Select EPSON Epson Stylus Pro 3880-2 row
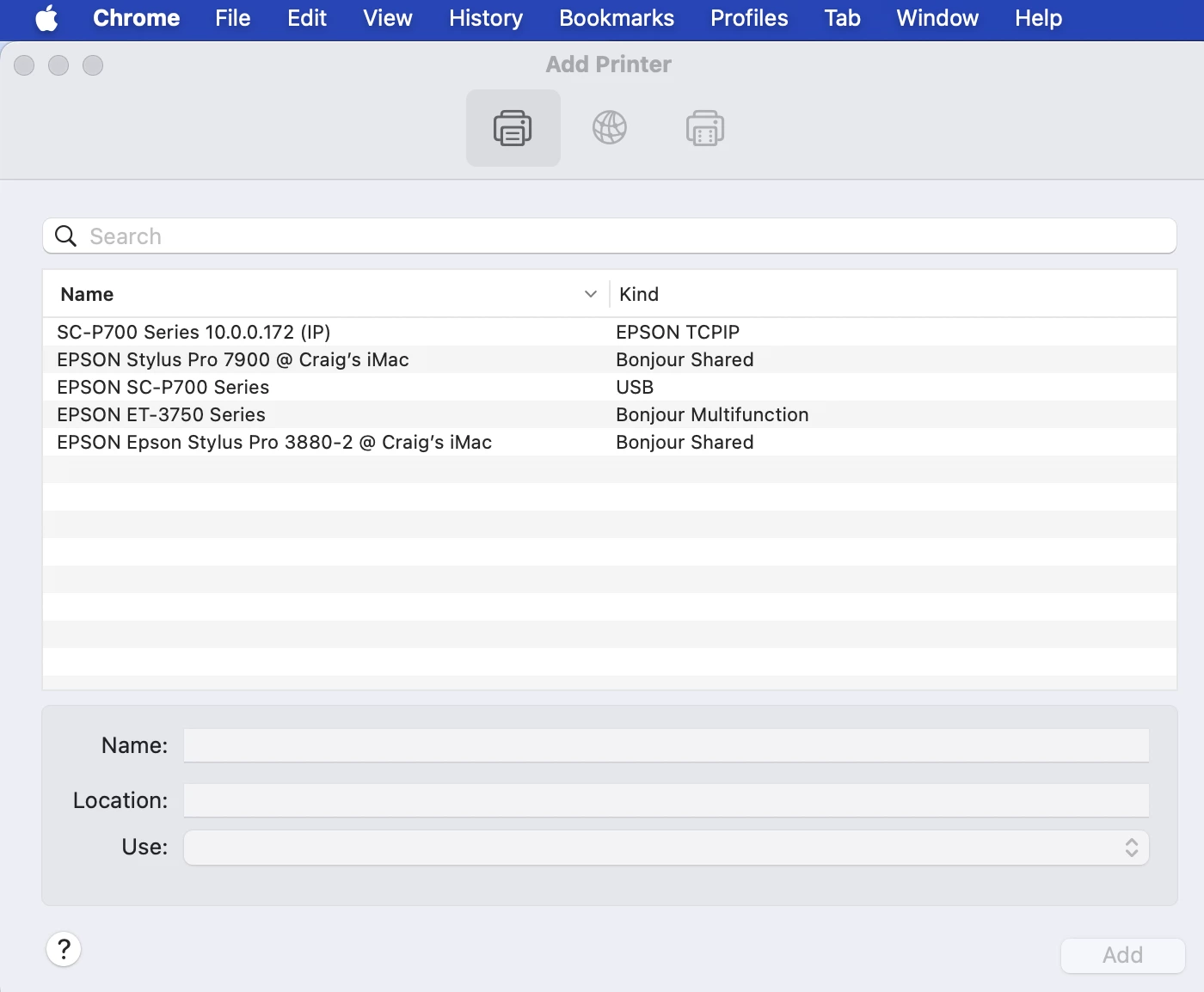This screenshot has width=1204, height=992. pyautogui.click(x=610, y=442)
